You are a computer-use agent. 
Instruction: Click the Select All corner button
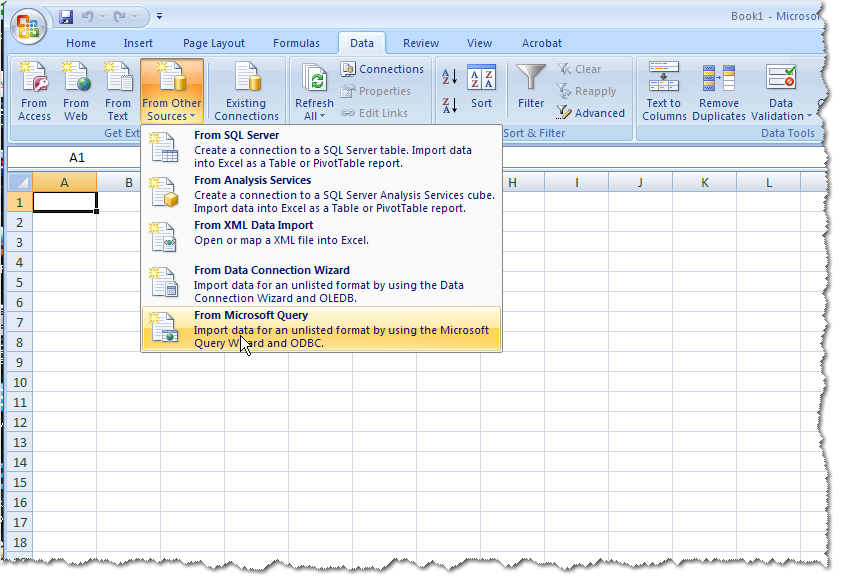coord(20,183)
